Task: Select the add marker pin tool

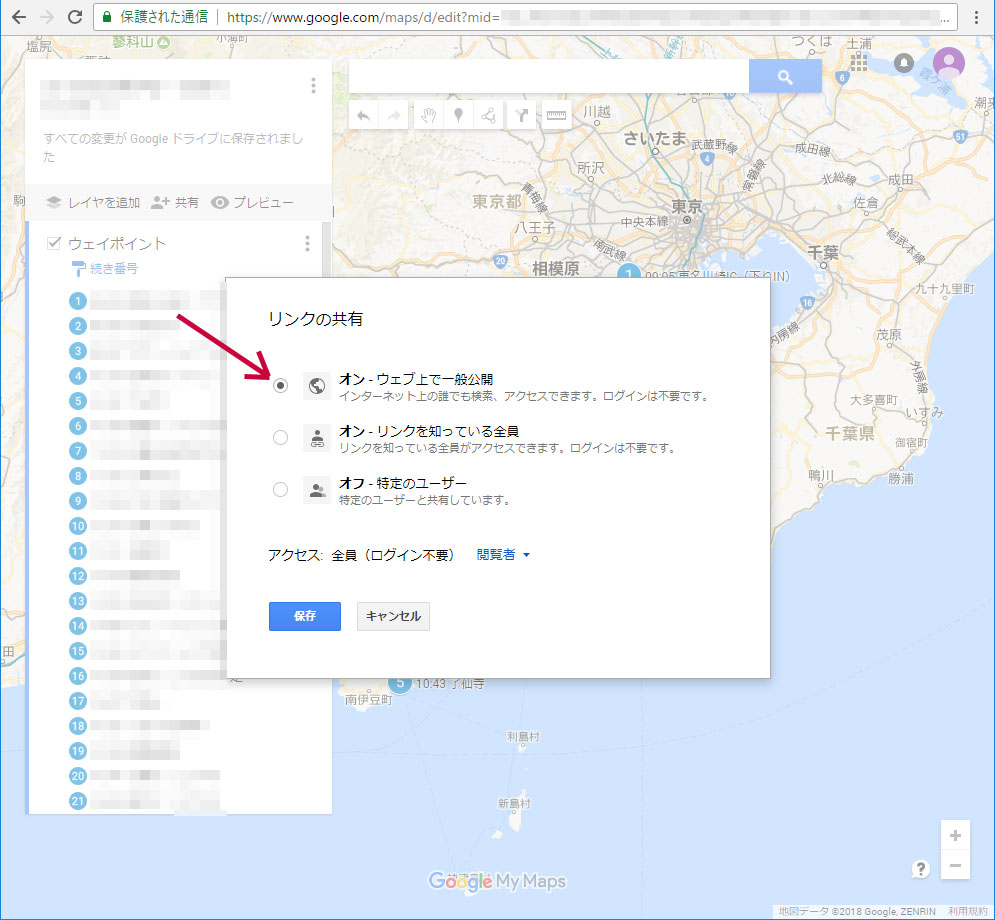Action: tap(458, 115)
